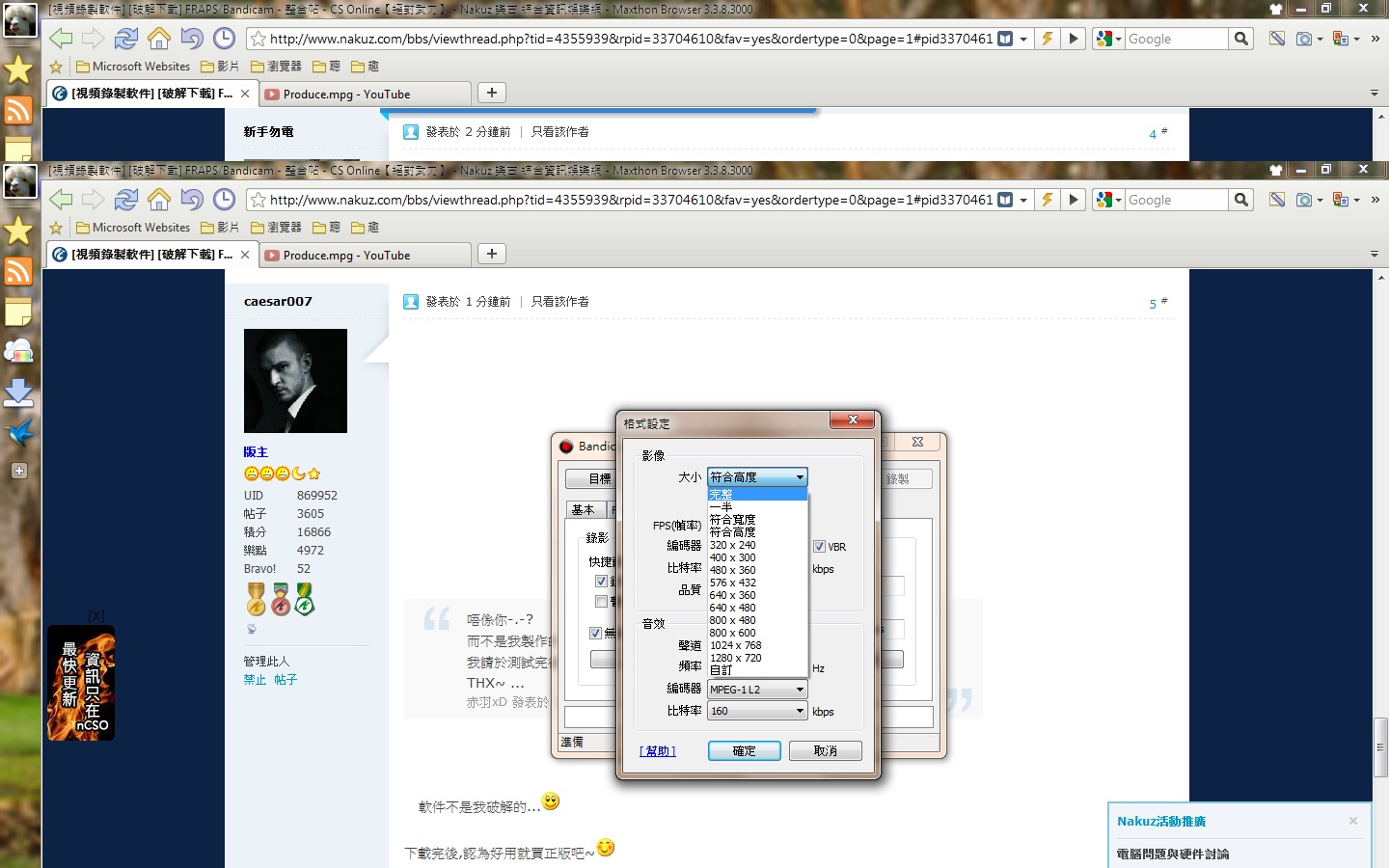The height and width of the screenshot is (868, 1389).
Task: Select 1280 x 720 resolution
Action: point(757,658)
